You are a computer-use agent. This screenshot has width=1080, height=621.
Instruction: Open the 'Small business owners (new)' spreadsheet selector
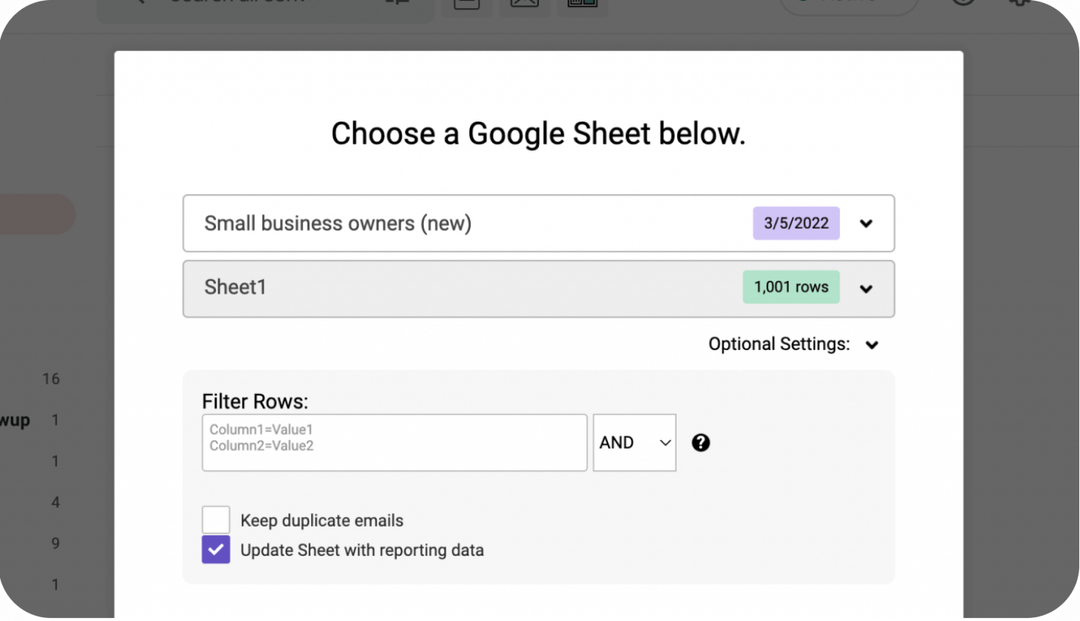click(470, 223)
